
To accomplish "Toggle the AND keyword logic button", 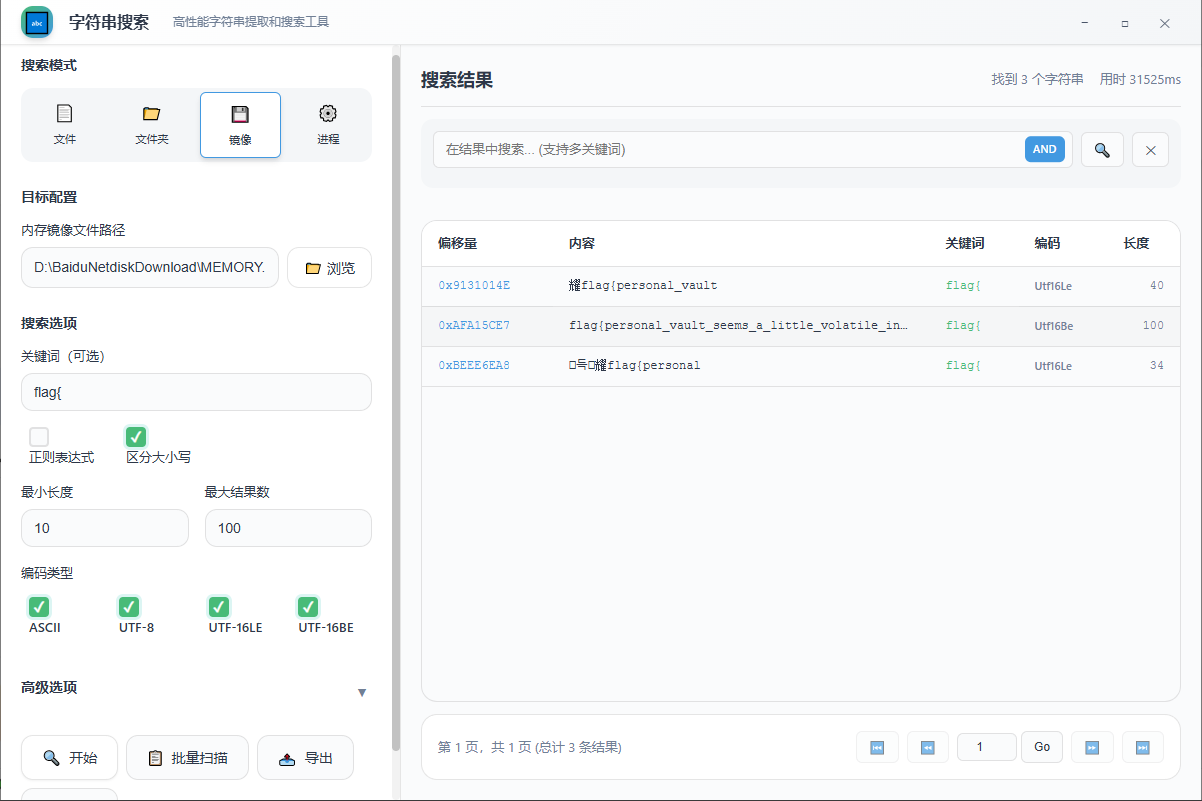I will (x=1044, y=150).
